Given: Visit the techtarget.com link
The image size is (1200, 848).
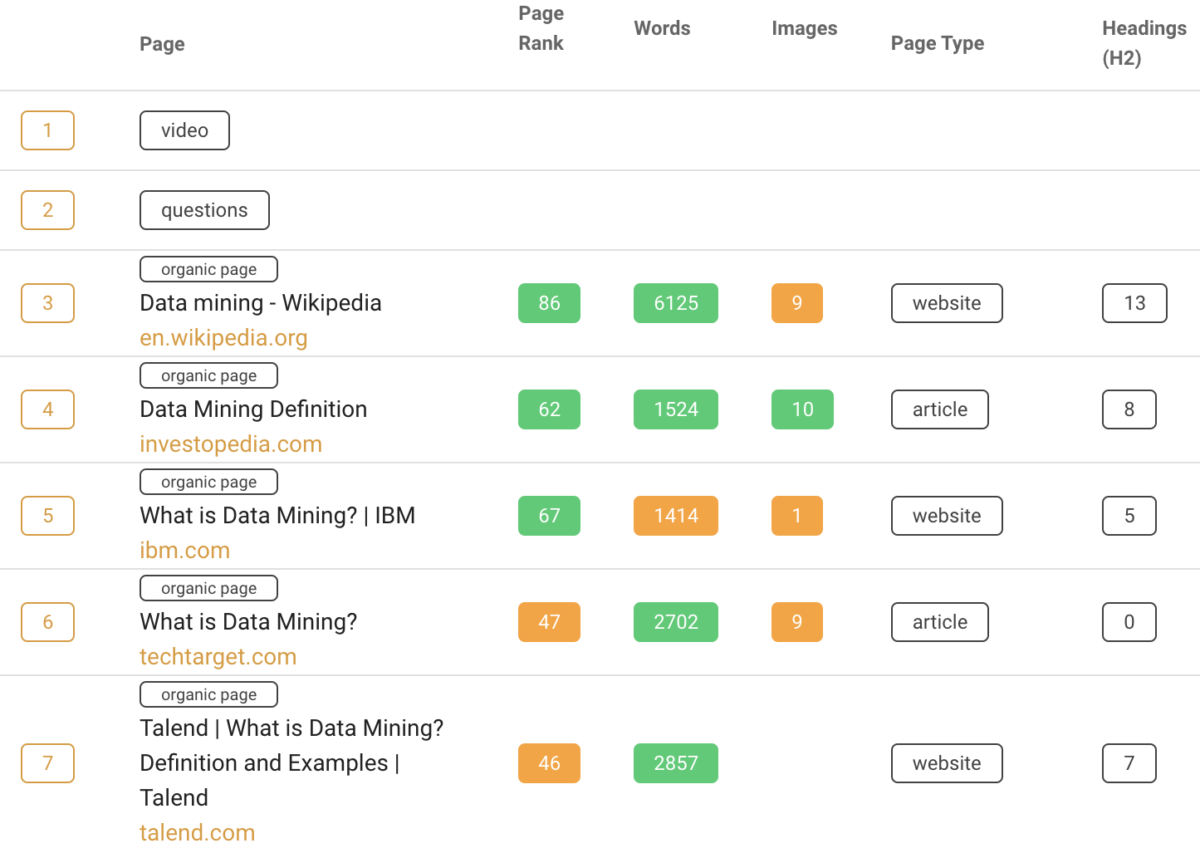Looking at the screenshot, I should click(x=218, y=657).
